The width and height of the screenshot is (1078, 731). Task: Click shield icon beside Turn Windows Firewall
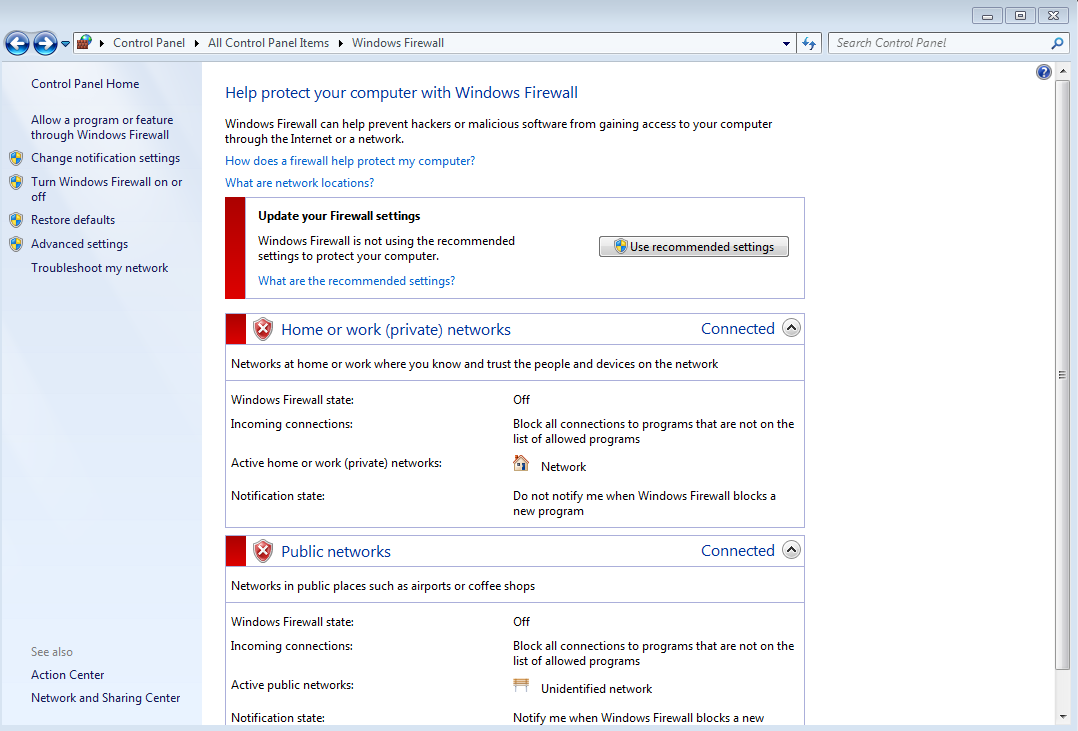point(16,182)
